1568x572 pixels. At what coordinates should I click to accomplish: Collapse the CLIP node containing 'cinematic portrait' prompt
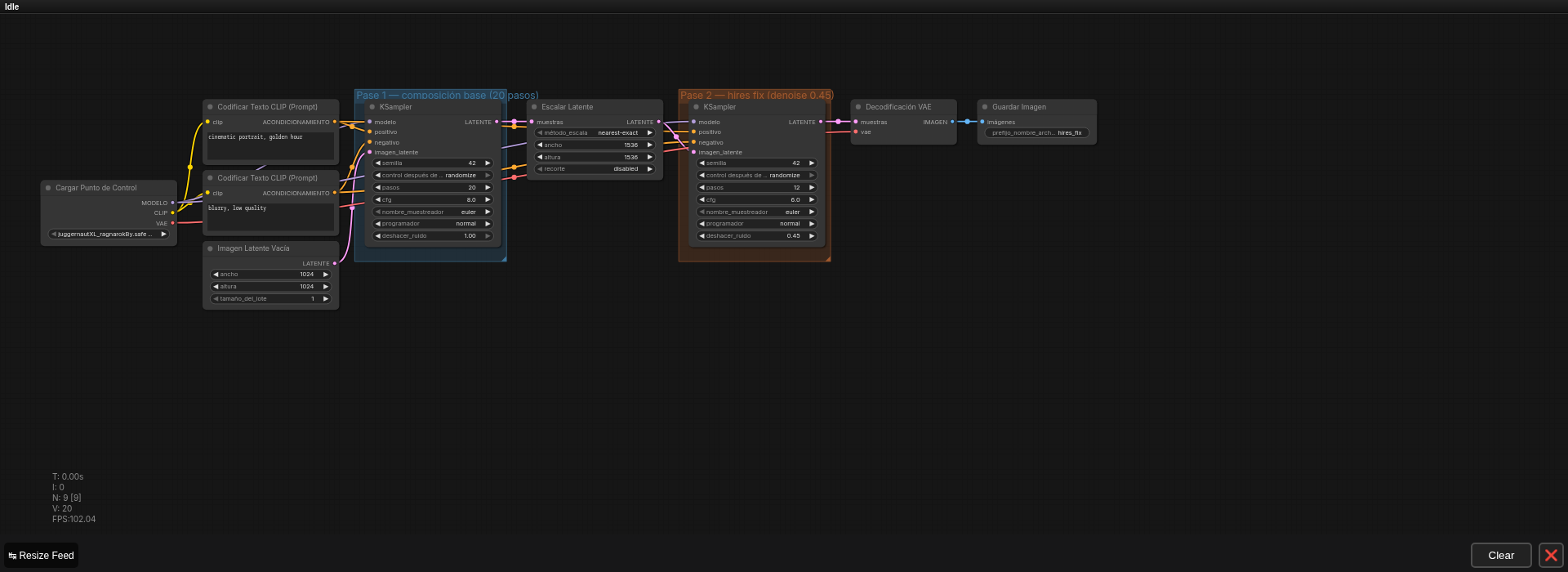click(x=210, y=107)
